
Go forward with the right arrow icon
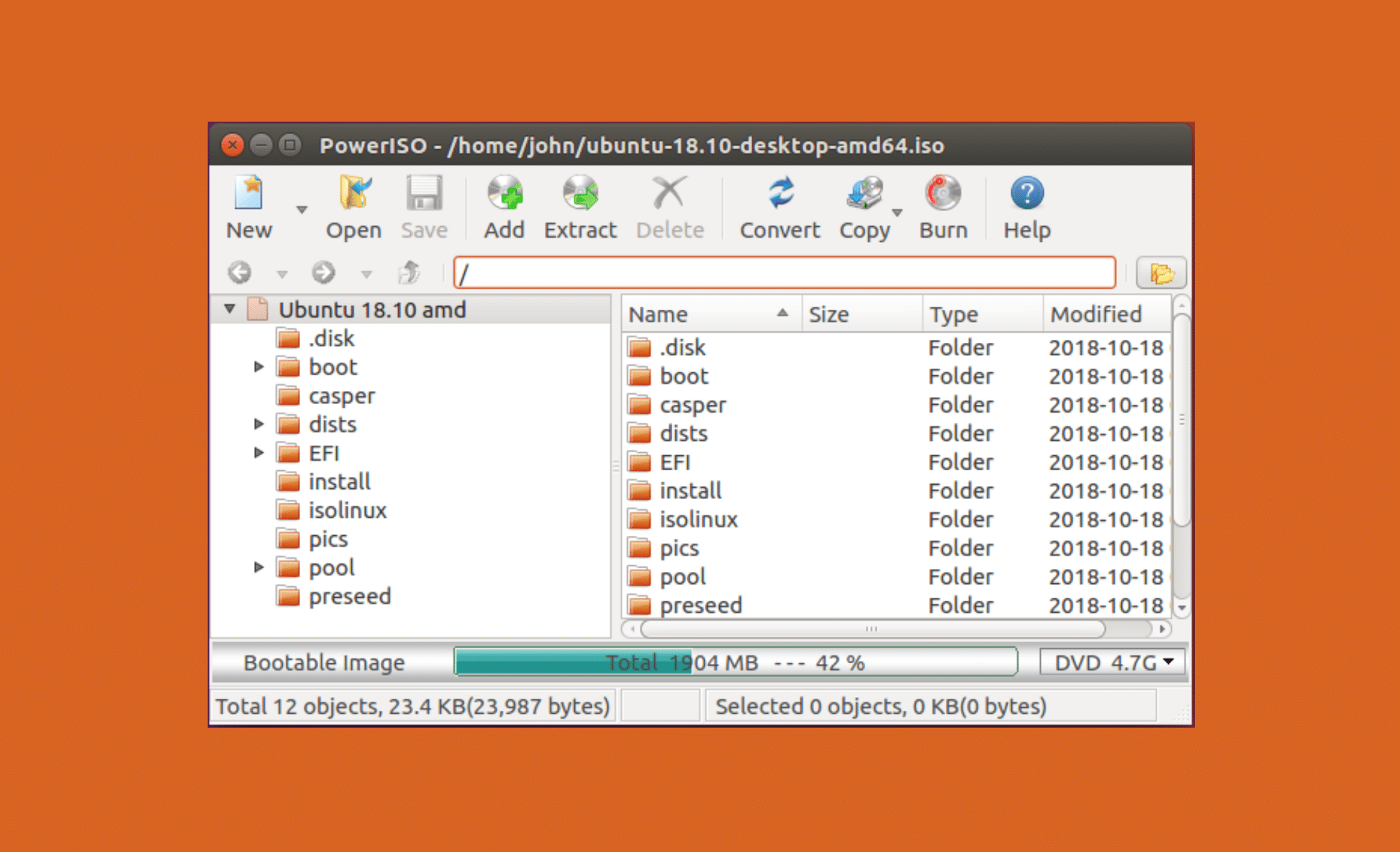pos(323,273)
